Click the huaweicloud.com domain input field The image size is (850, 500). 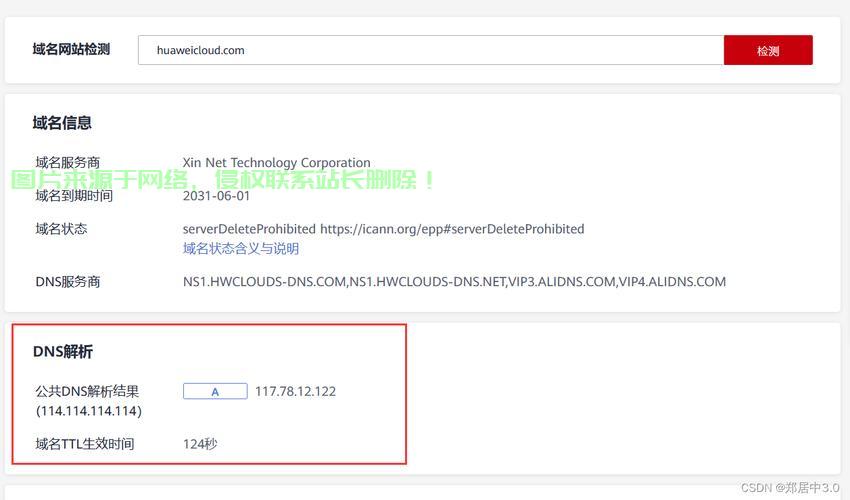pyautogui.click(x=430, y=50)
